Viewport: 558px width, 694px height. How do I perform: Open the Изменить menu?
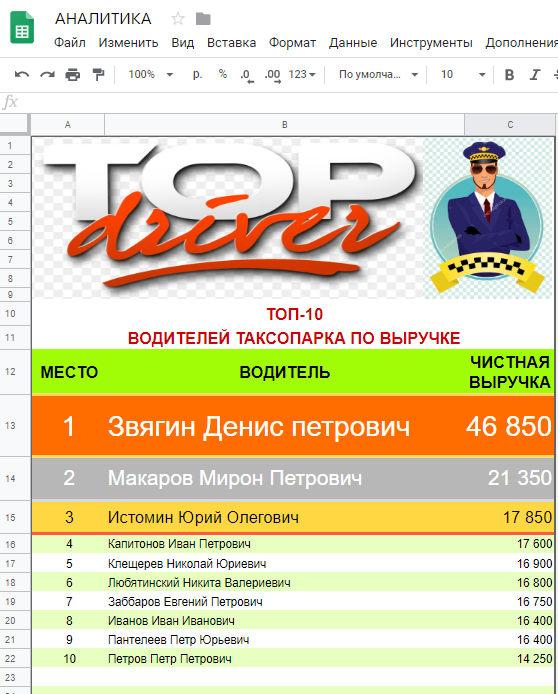[128, 42]
